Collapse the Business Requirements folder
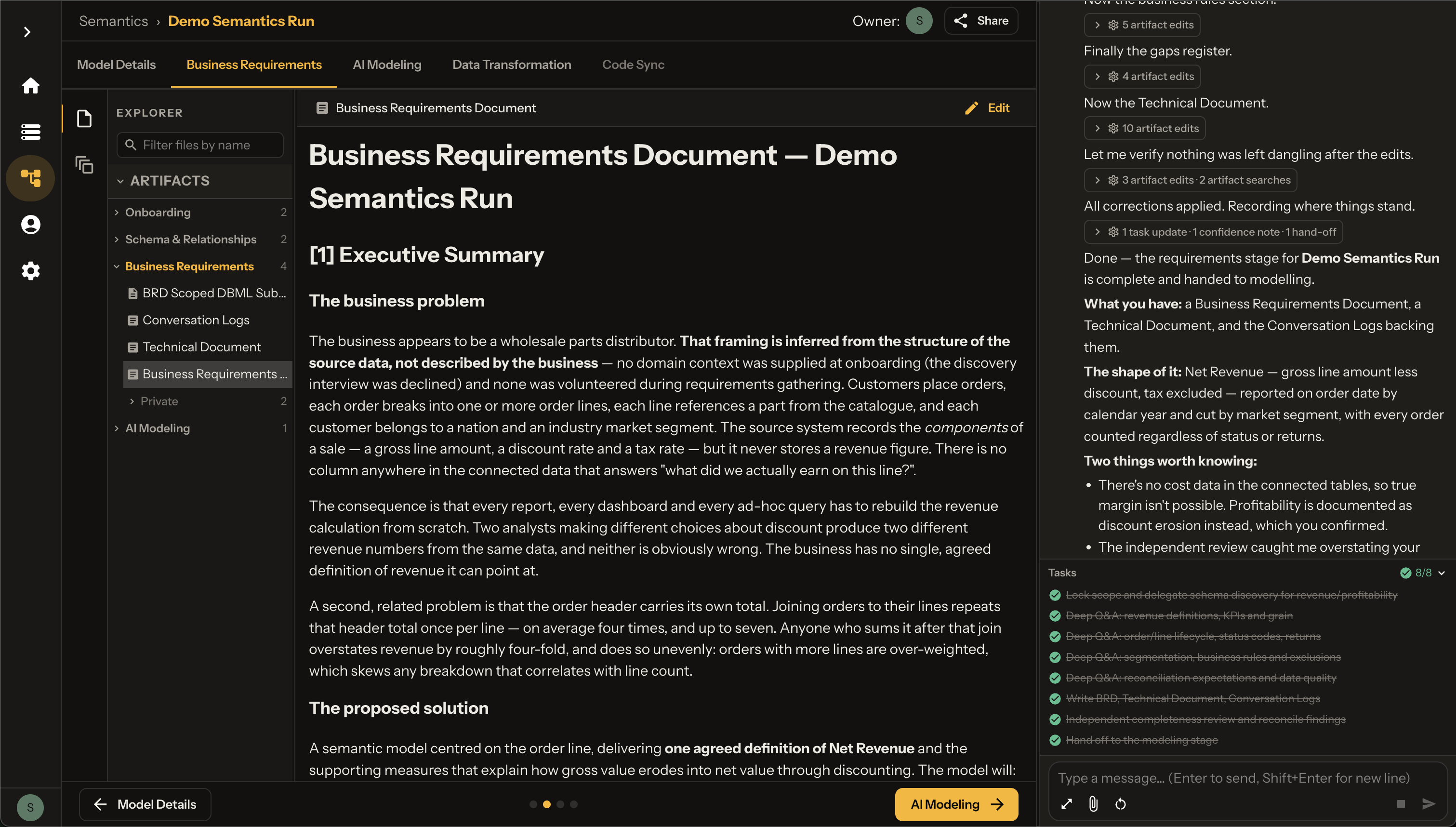 [x=200, y=267]
